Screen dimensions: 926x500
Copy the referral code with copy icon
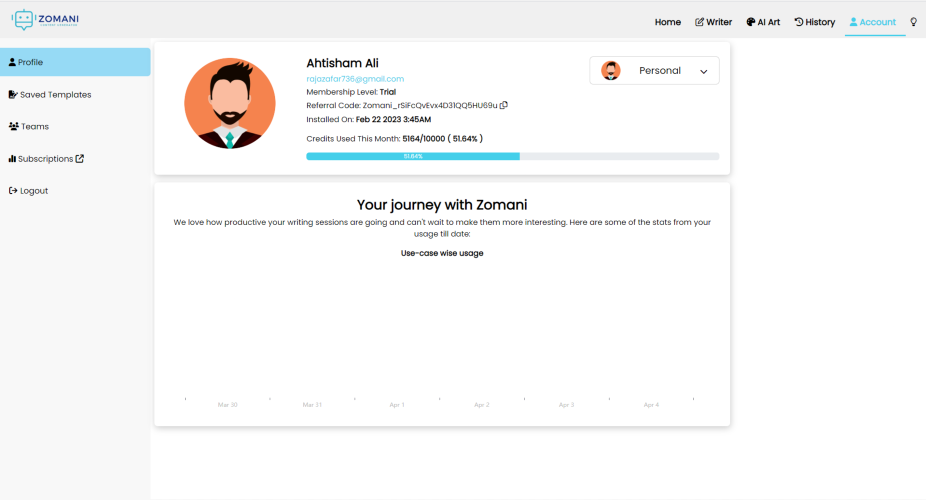(504, 105)
